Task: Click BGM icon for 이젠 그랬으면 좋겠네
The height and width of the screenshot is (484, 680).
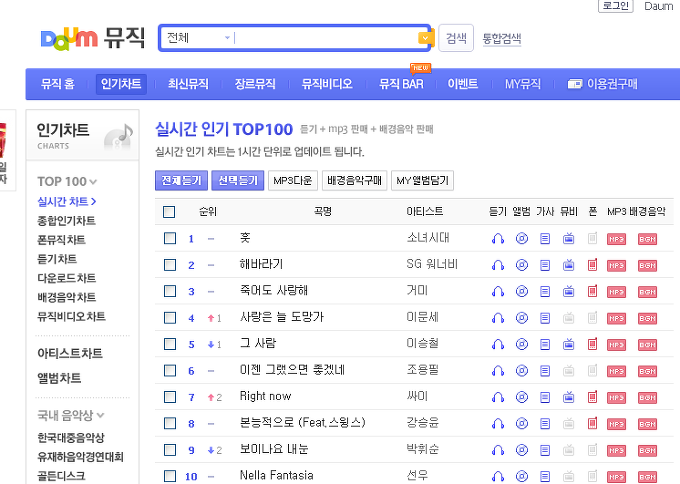Action: (647, 371)
